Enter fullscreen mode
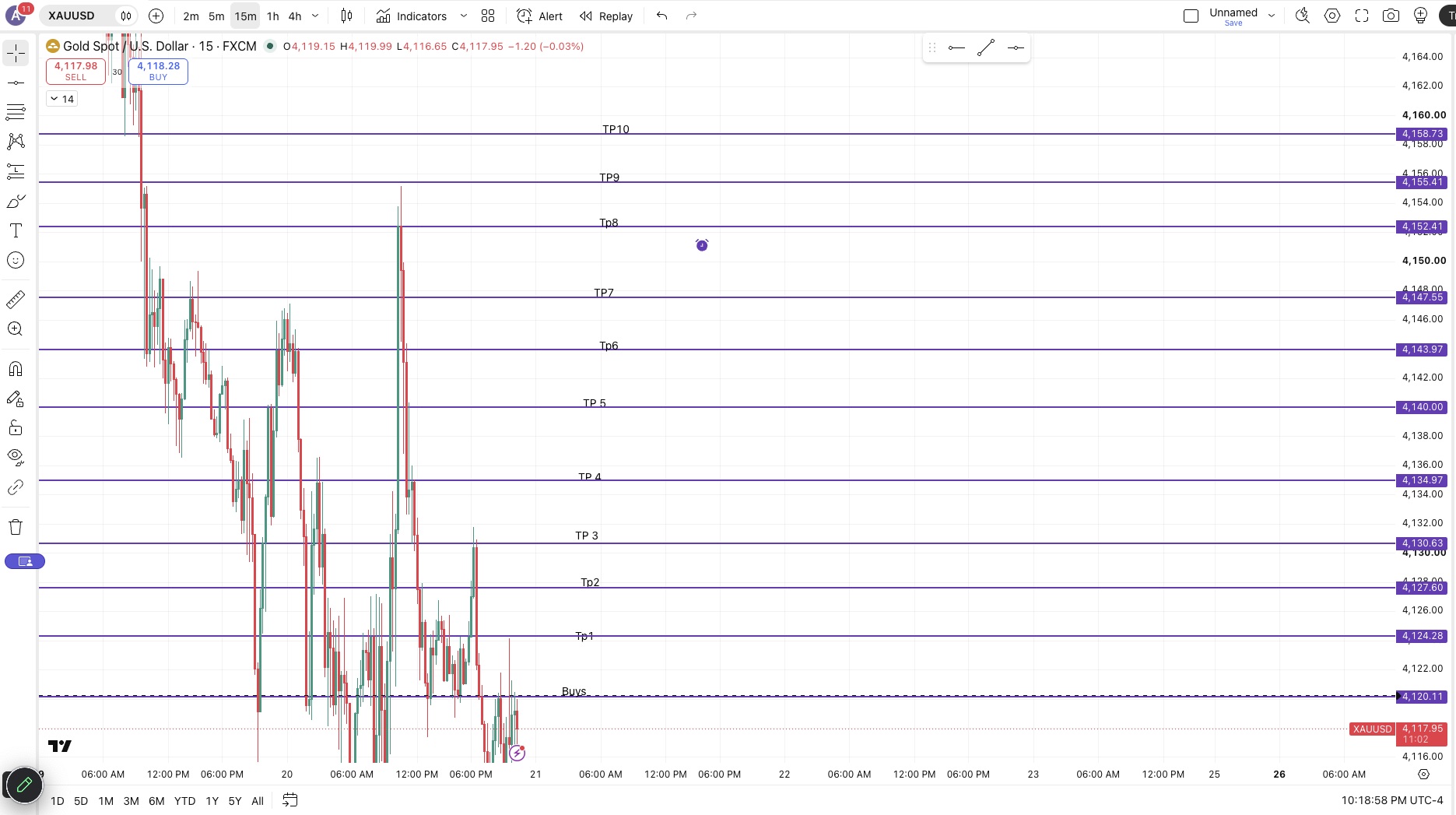Viewport: 1456px width, 815px height. coord(1362,16)
